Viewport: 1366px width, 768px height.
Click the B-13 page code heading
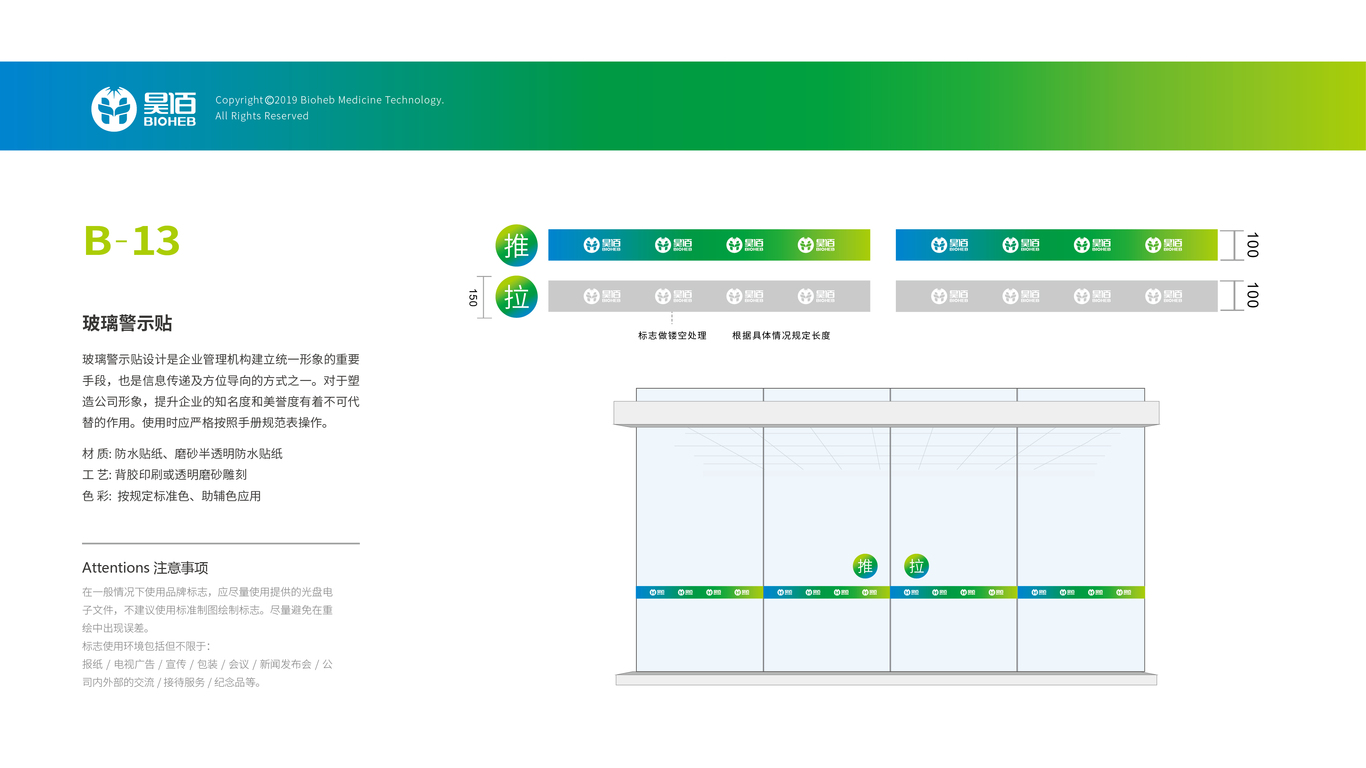point(132,241)
